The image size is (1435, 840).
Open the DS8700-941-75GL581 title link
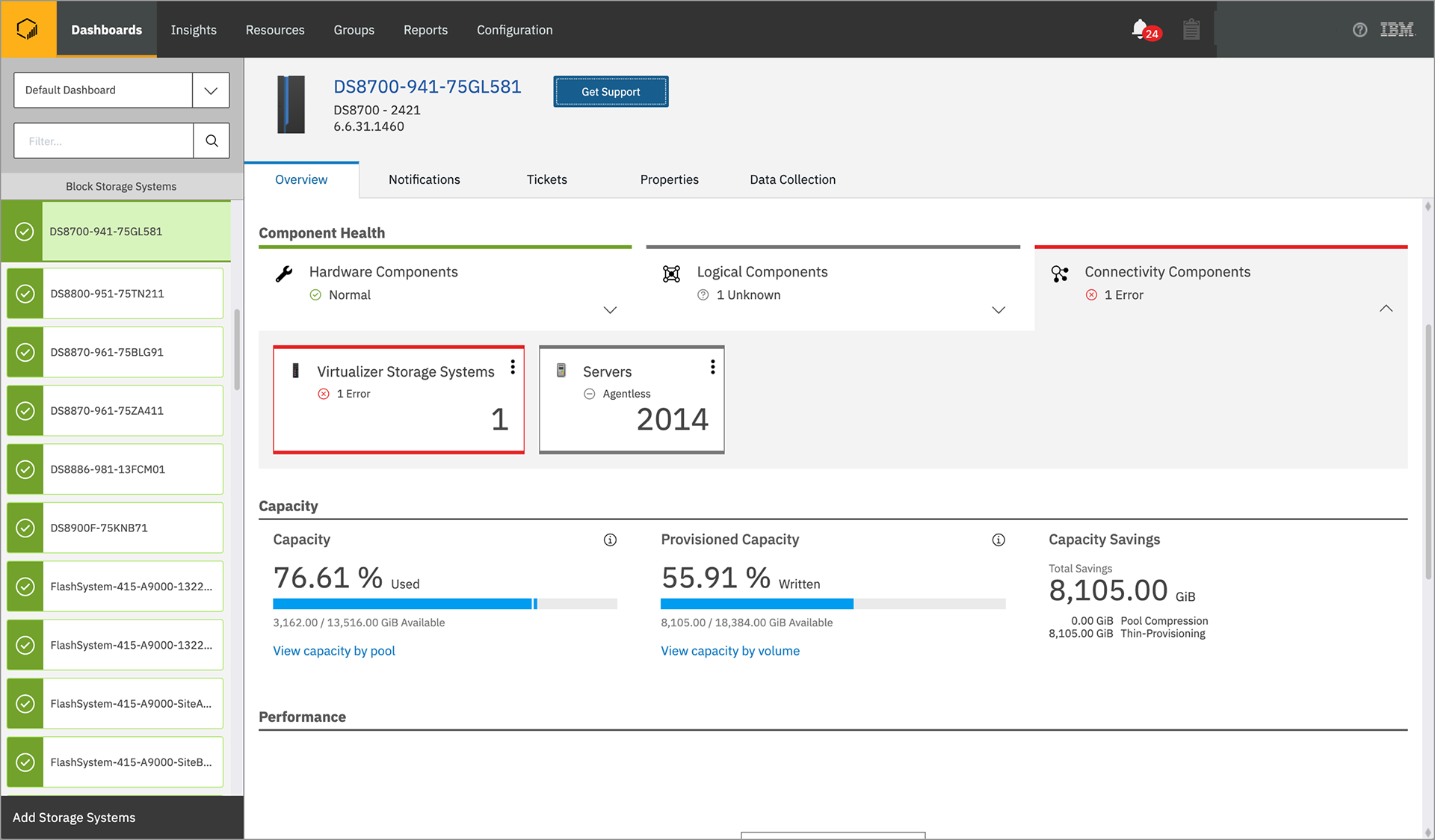pyautogui.click(x=428, y=87)
